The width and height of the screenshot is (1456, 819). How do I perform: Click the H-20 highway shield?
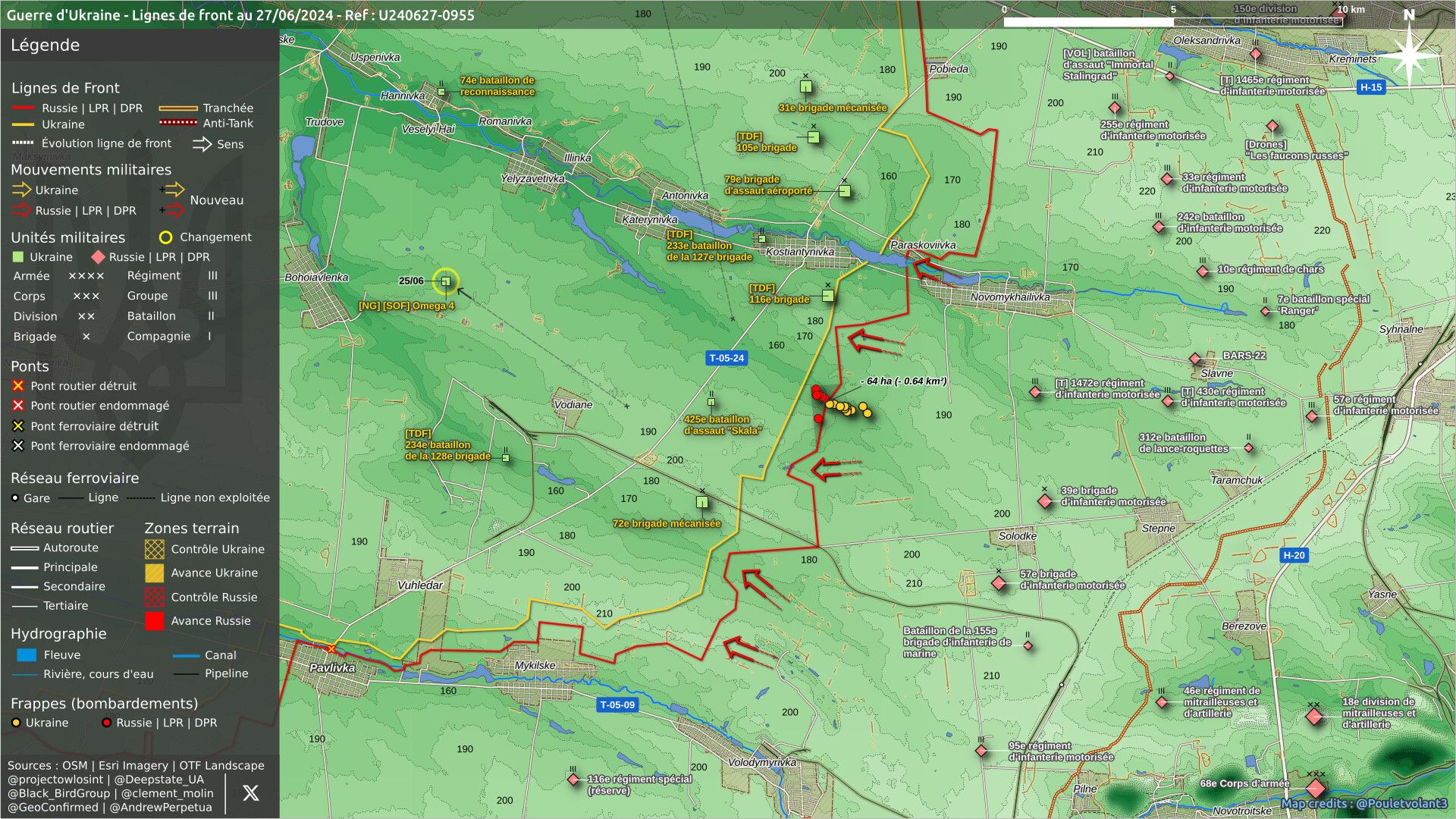tap(1294, 555)
